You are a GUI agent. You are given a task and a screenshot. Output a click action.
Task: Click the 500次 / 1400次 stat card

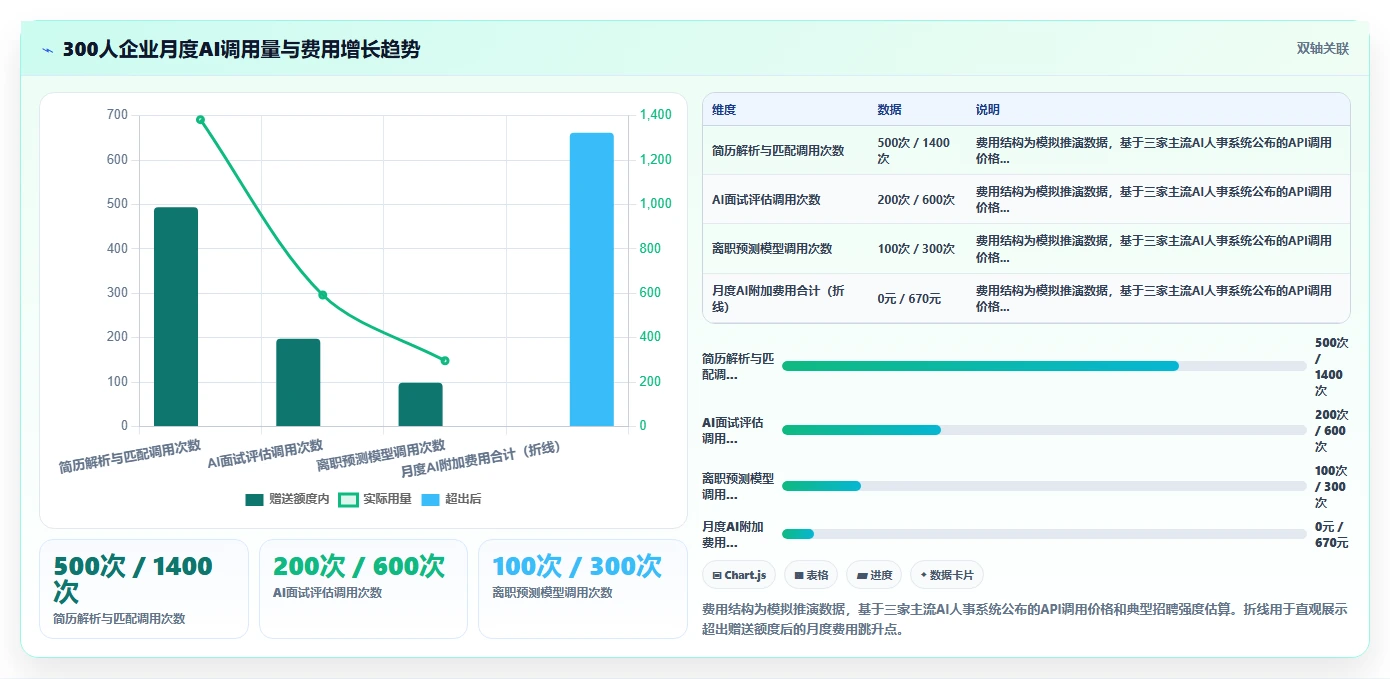click(x=144, y=589)
